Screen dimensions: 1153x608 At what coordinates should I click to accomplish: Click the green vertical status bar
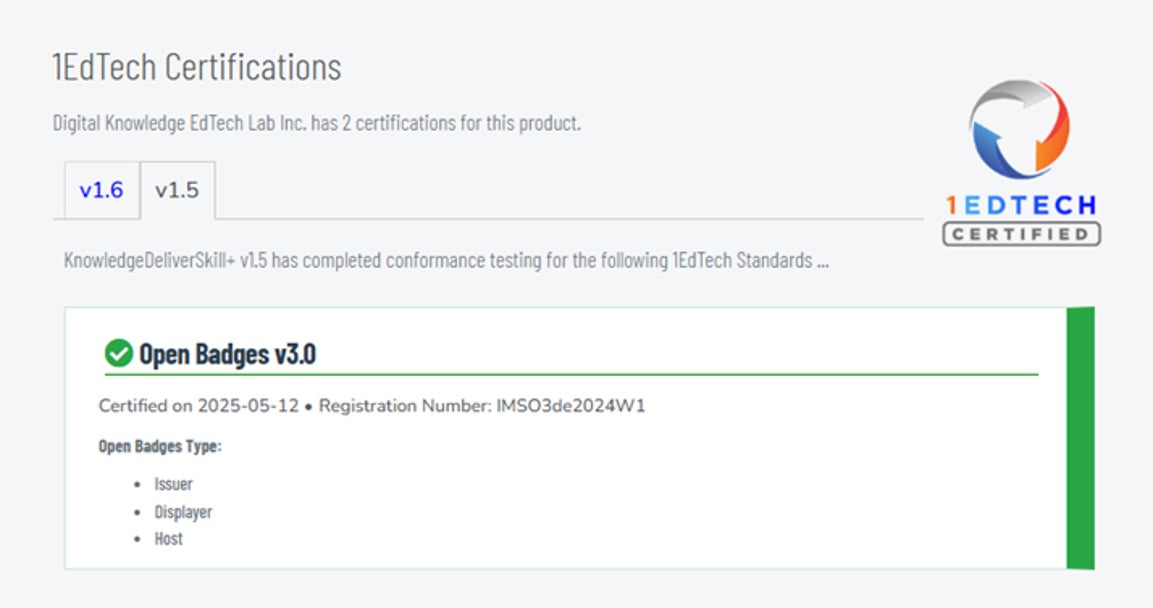[x=1080, y=438]
